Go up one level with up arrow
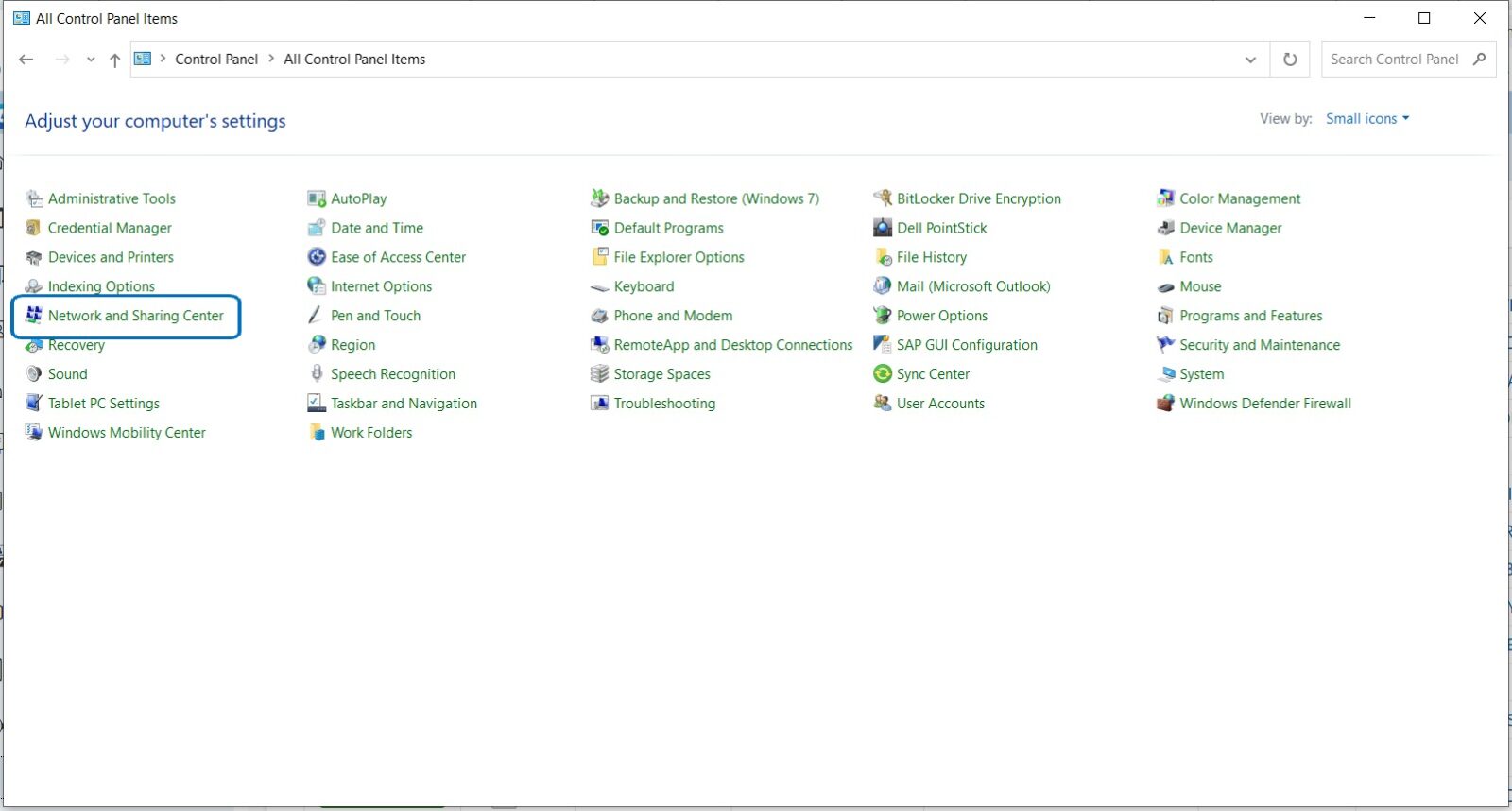Screen dimensions: 1512x811 pyautogui.click(x=114, y=60)
